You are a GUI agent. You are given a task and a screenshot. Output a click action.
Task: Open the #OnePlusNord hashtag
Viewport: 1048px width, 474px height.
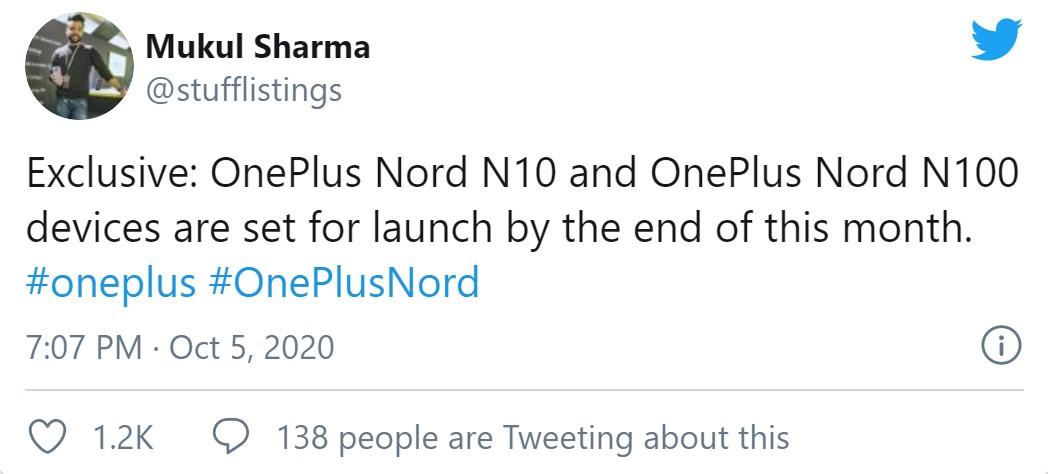345,283
